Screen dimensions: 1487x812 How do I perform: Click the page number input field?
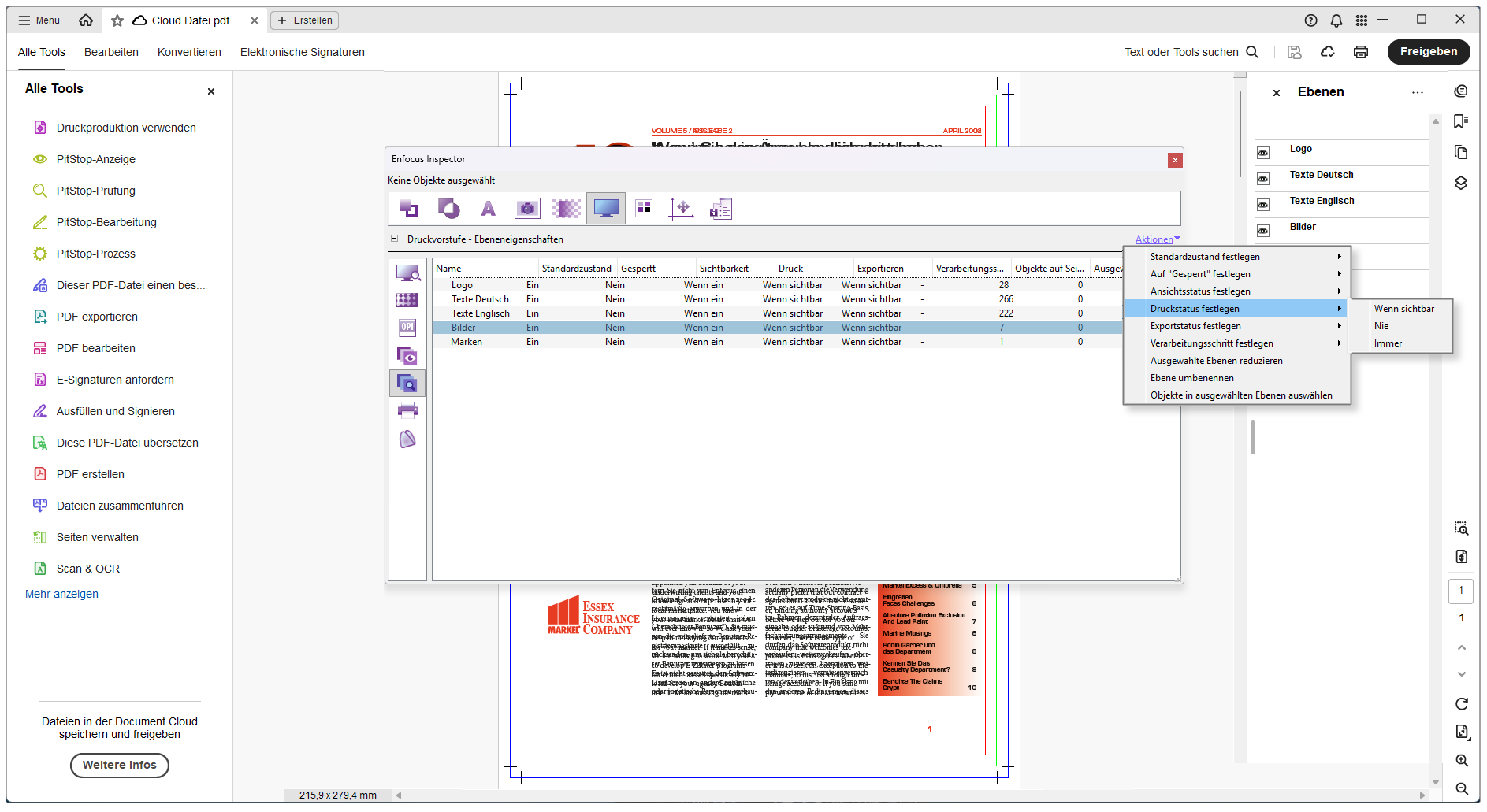coord(1460,591)
